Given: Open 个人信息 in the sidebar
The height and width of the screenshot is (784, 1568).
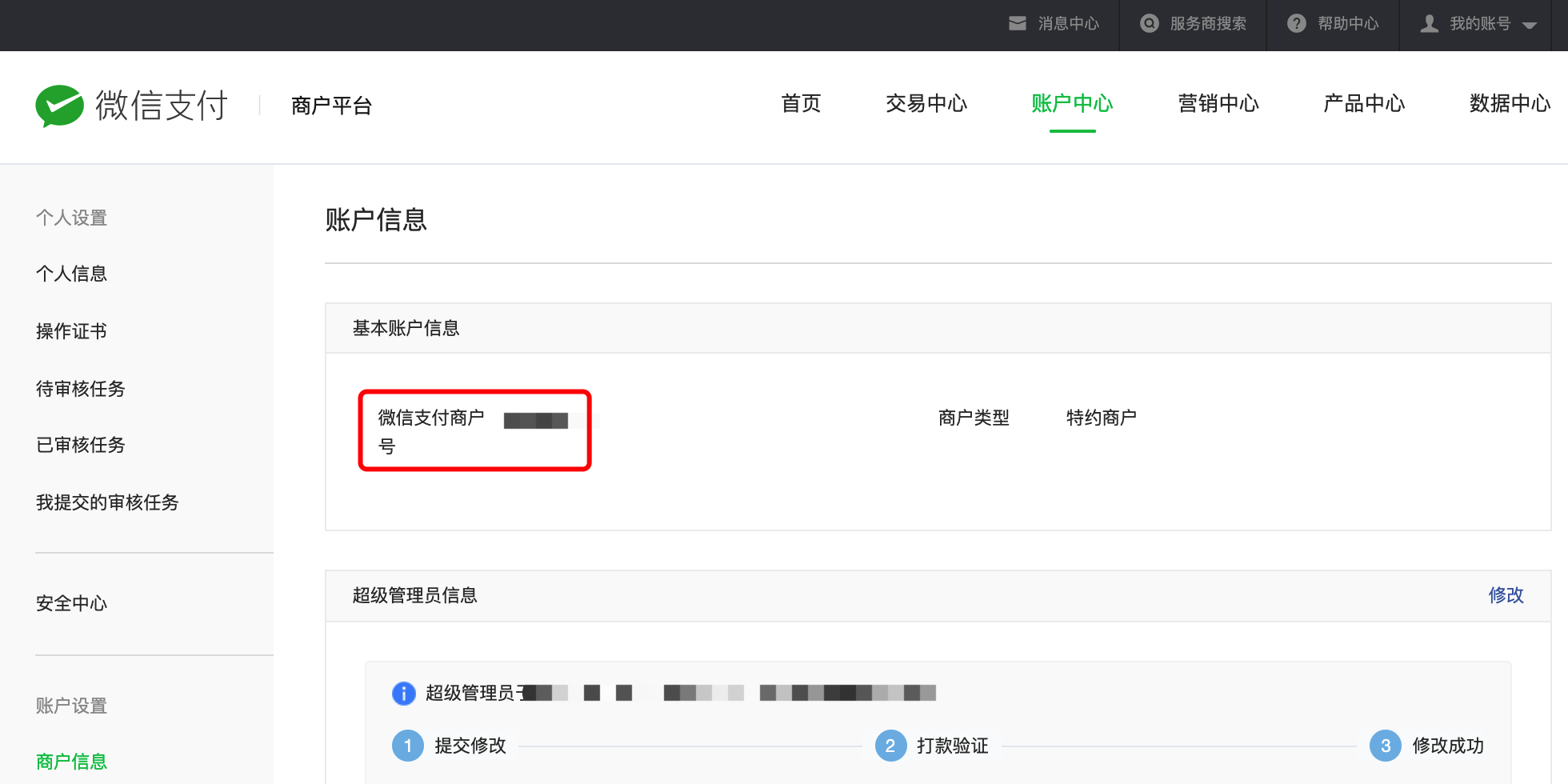Looking at the screenshot, I should pos(71,274).
